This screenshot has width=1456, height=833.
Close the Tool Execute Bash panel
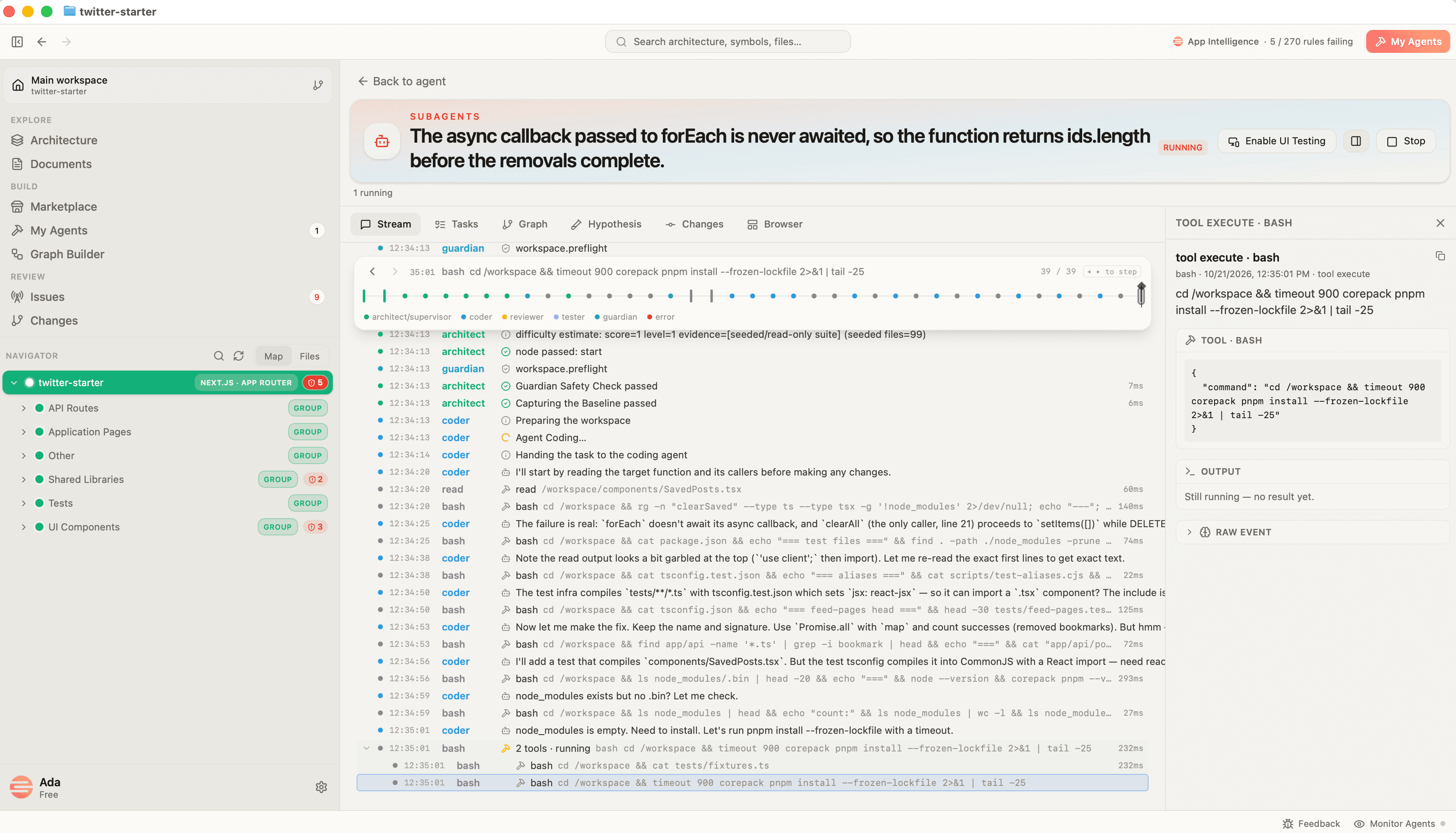[1440, 223]
